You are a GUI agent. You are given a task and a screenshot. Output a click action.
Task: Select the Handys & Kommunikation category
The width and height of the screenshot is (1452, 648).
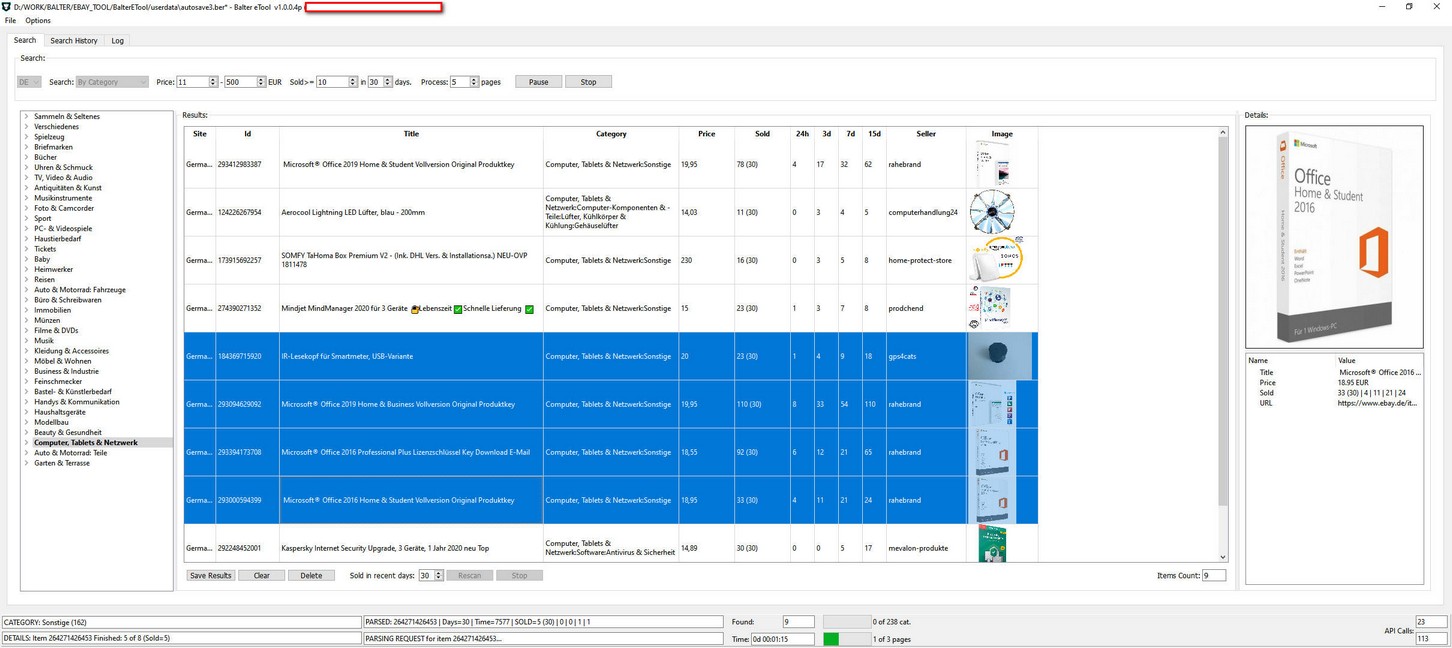tap(77, 402)
